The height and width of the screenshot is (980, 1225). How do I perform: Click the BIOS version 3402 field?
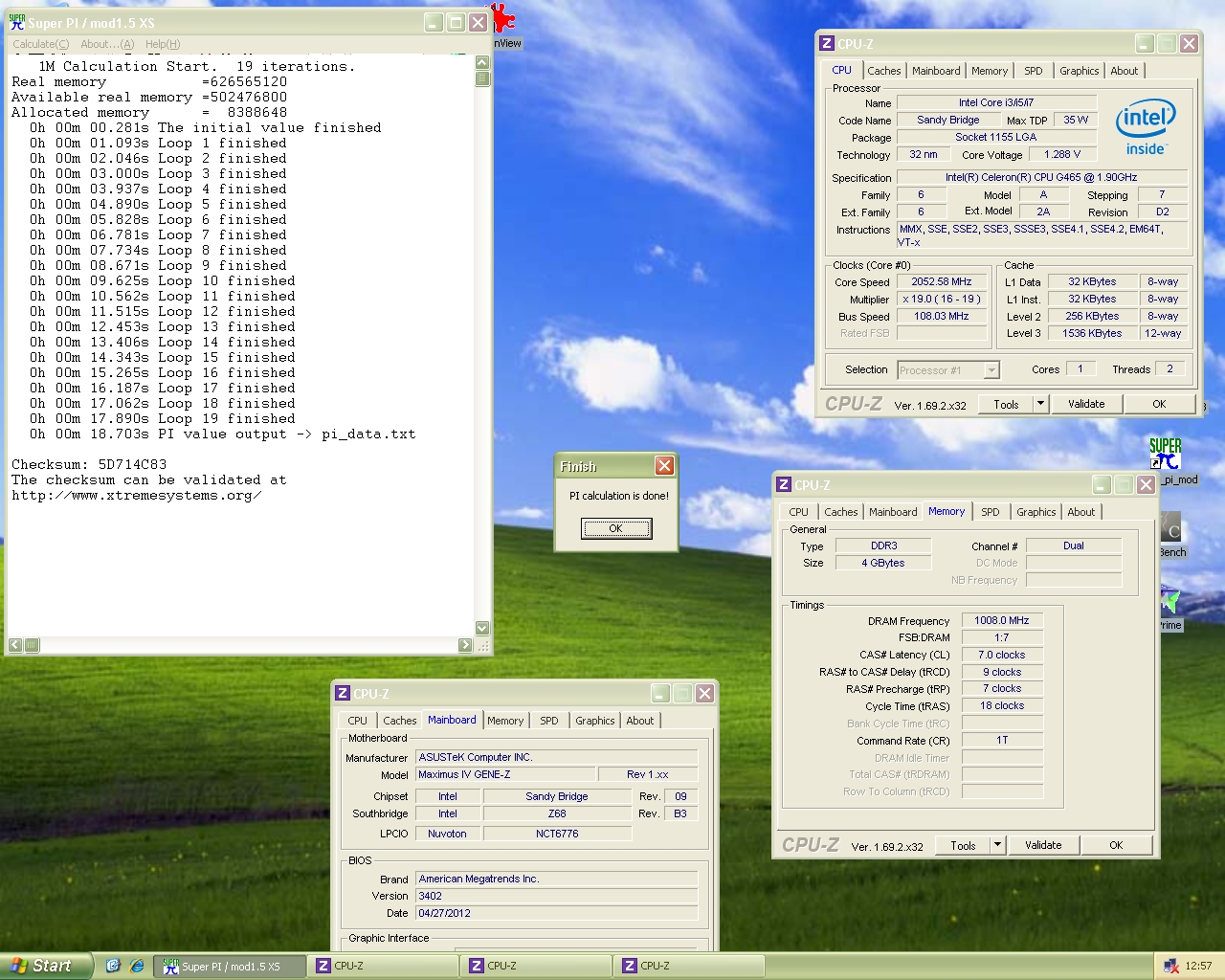point(556,896)
